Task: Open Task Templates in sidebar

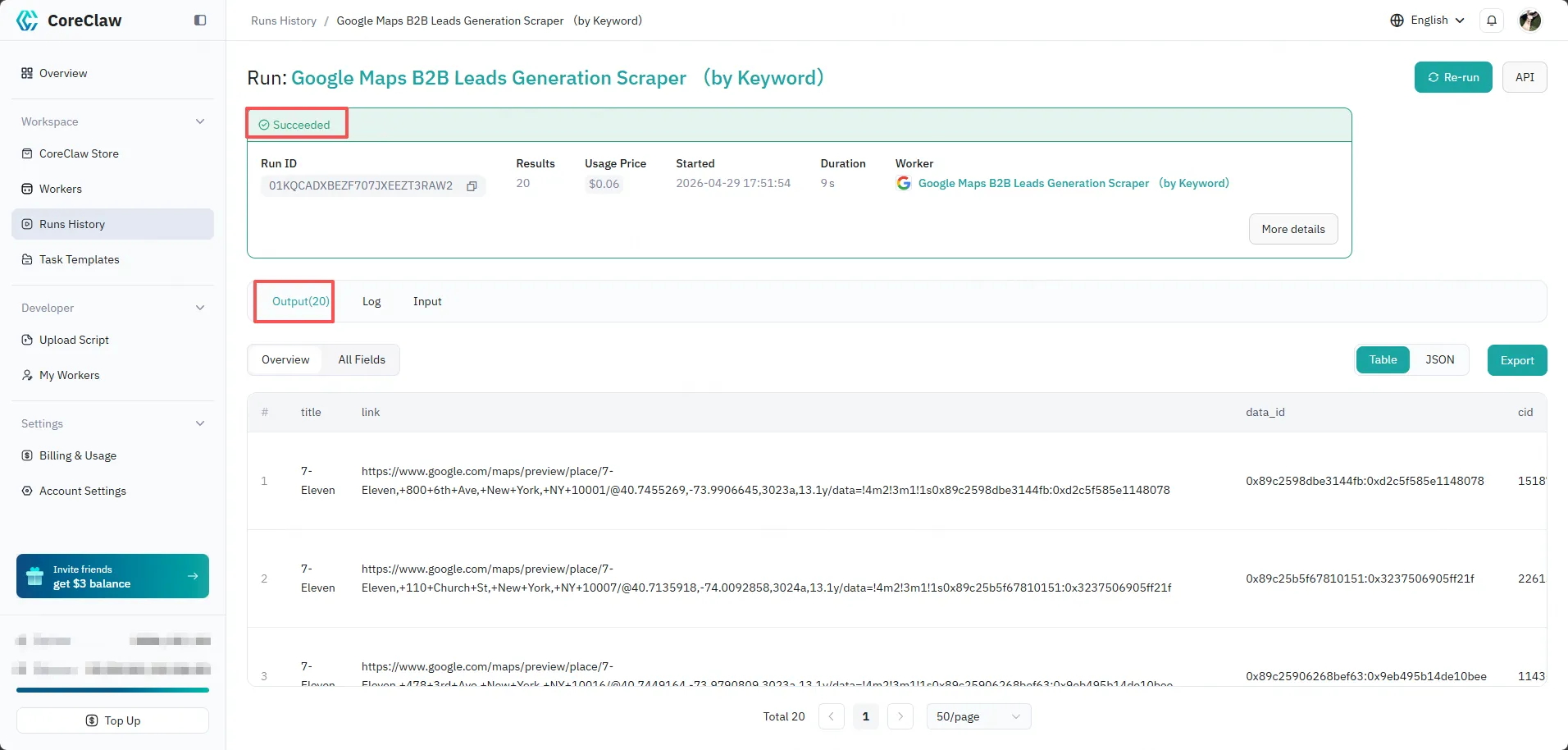Action: click(112, 259)
